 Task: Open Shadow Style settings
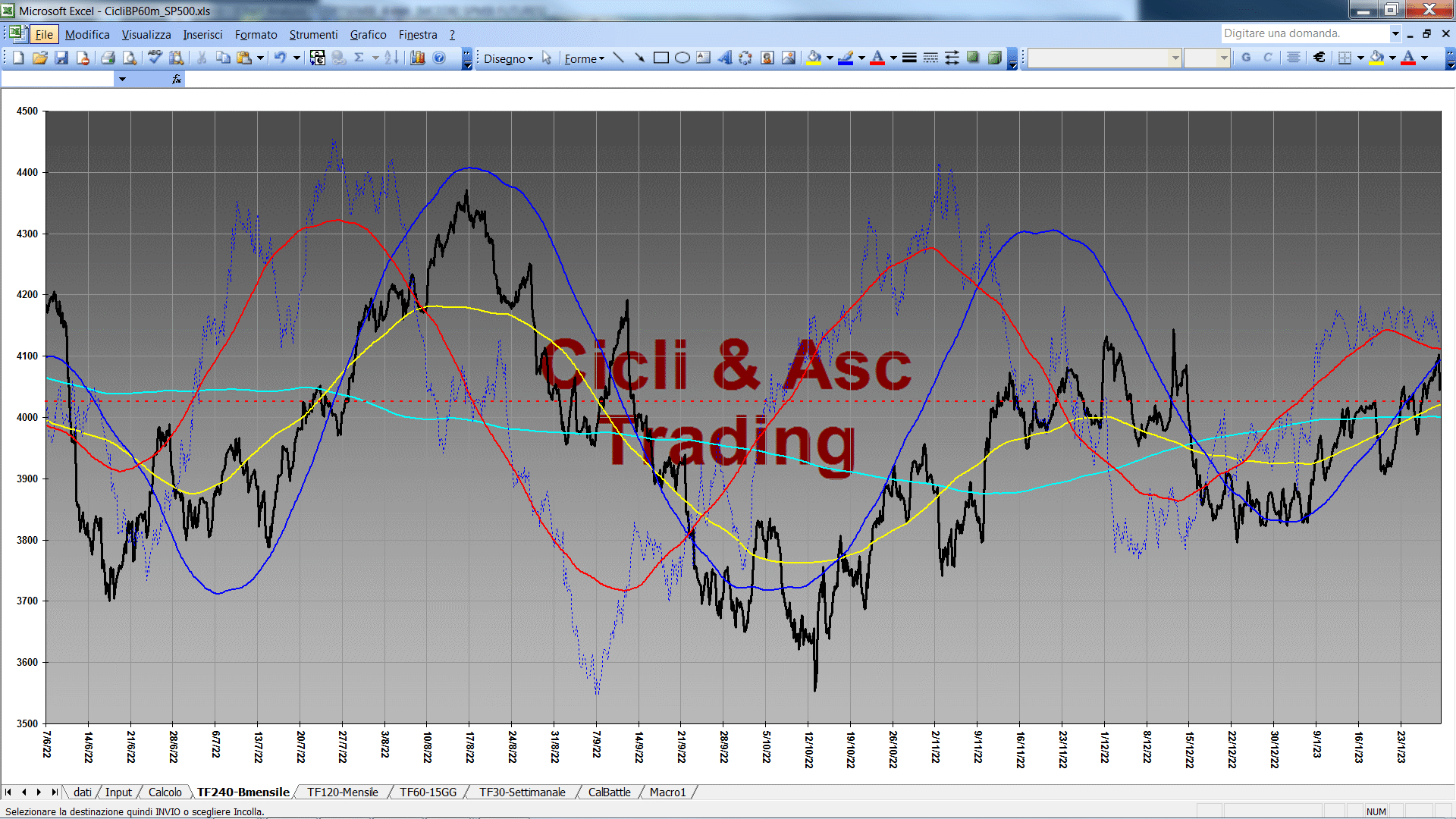pyautogui.click(x=973, y=58)
